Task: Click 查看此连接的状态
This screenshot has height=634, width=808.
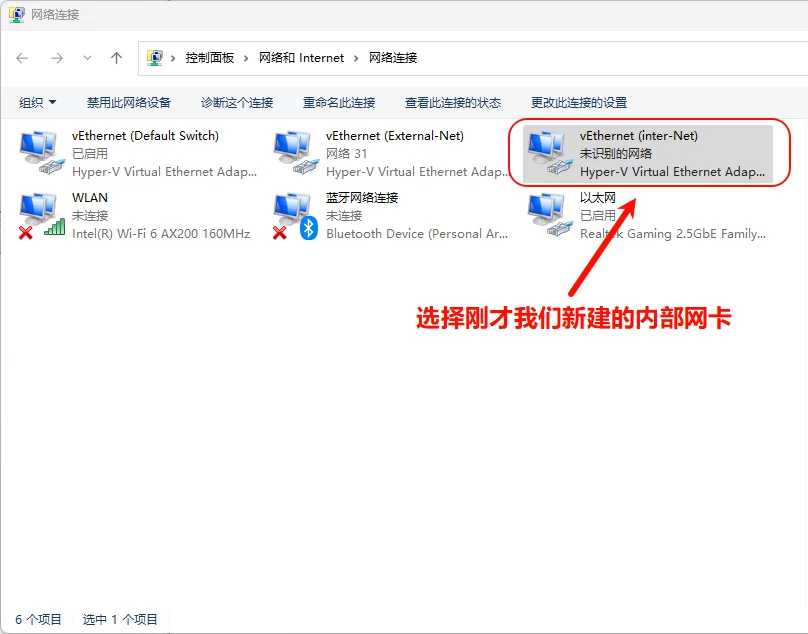Action: pyautogui.click(x=453, y=103)
